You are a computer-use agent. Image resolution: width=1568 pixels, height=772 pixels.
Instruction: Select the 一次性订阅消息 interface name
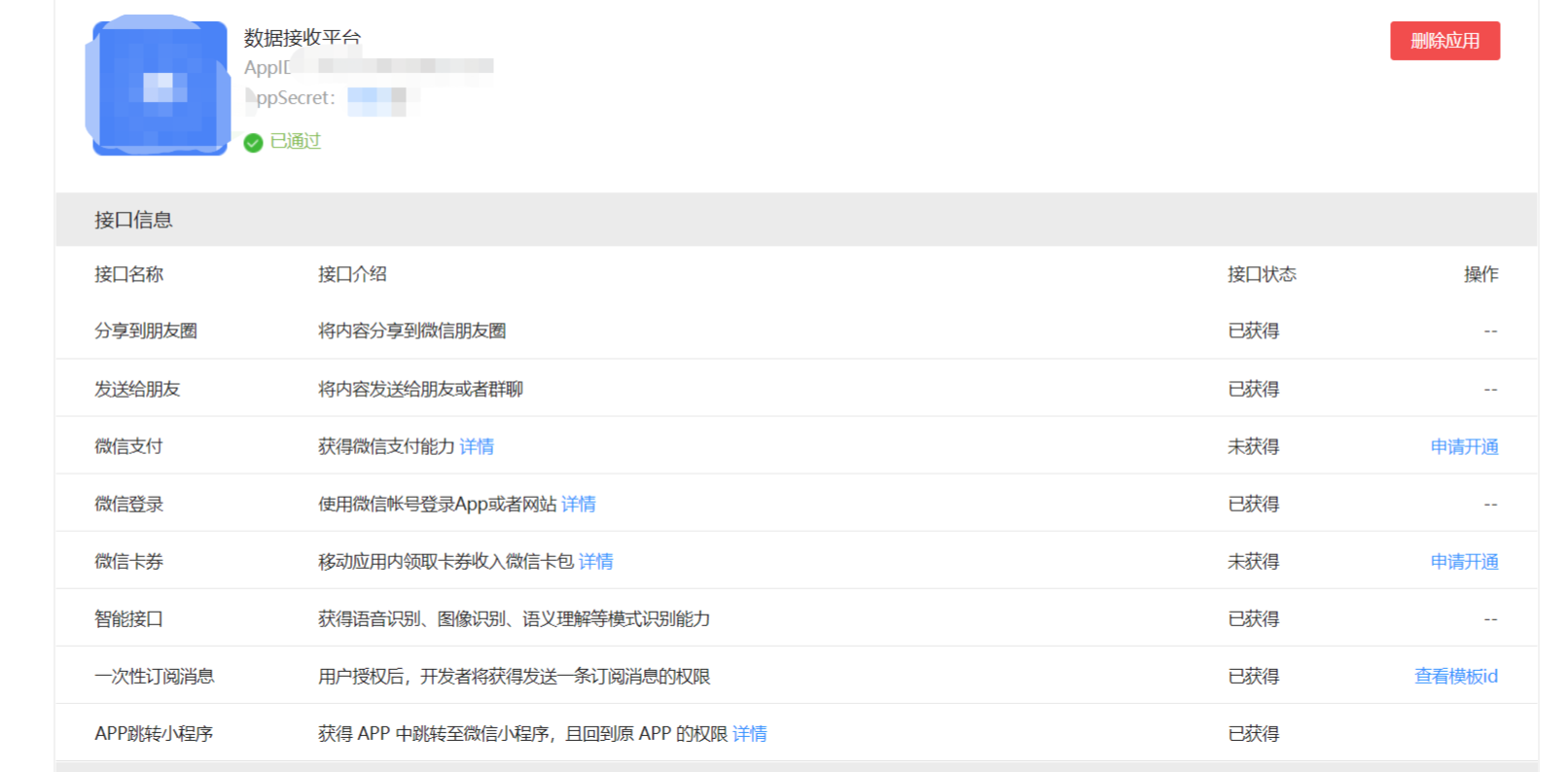point(154,676)
